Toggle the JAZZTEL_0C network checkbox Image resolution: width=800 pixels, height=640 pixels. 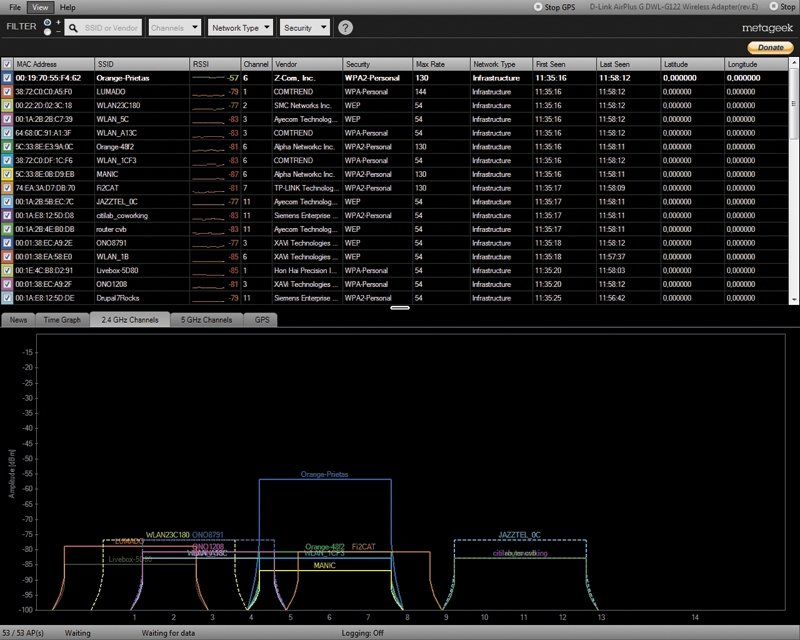pyautogui.click(x=7, y=202)
